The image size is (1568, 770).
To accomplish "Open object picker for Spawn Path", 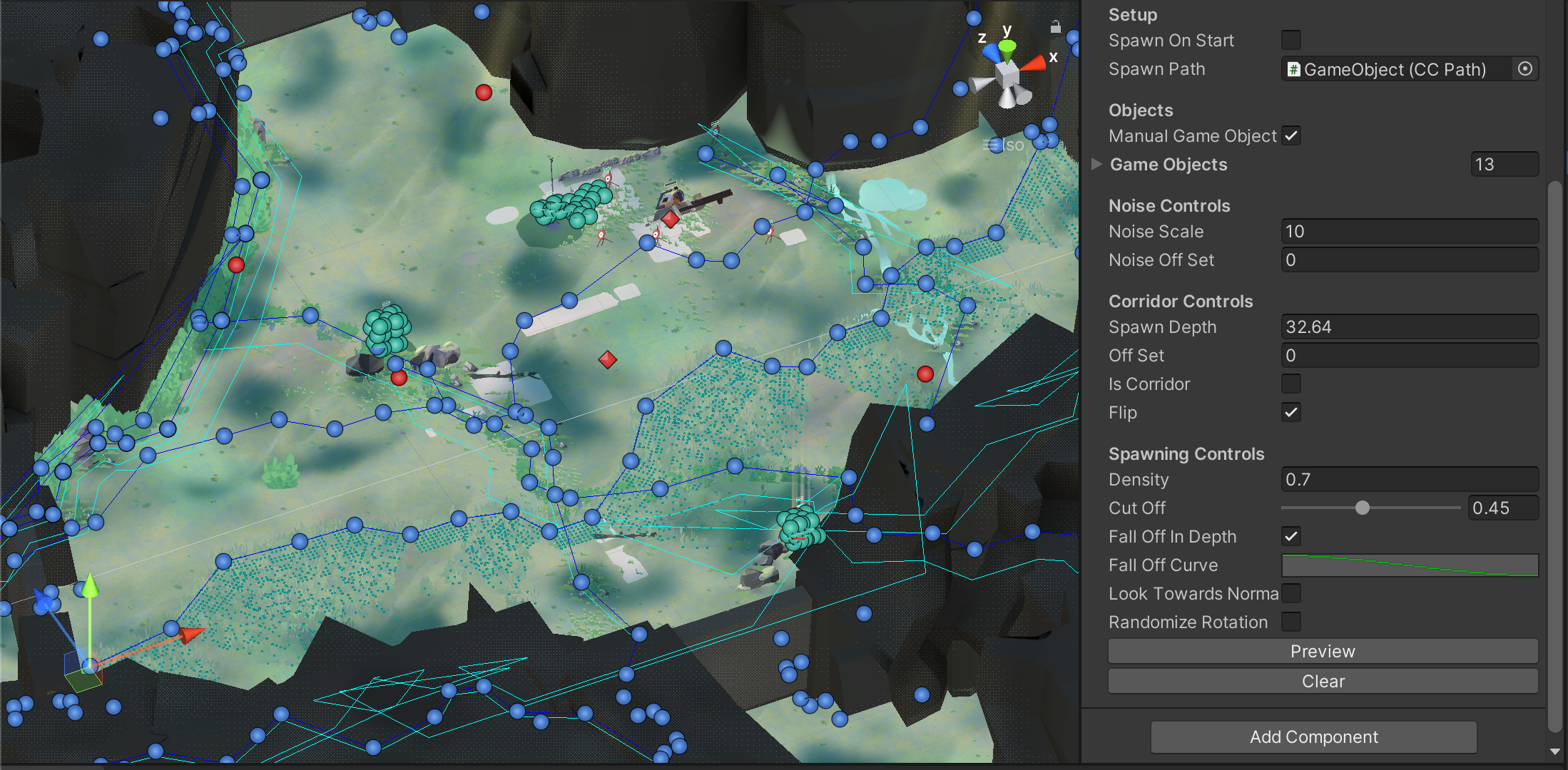I will click(x=1524, y=69).
